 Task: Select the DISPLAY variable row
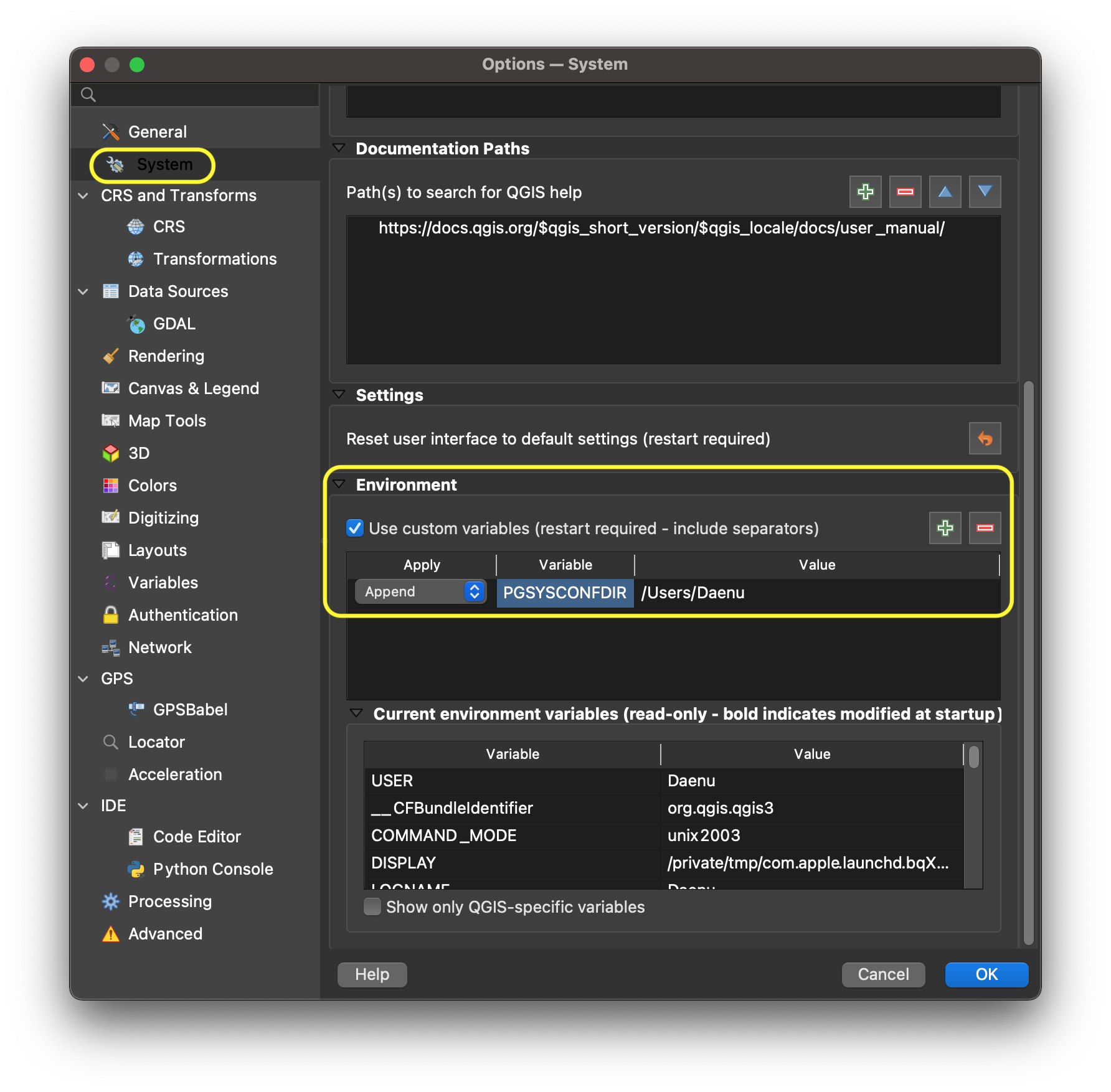[664, 863]
